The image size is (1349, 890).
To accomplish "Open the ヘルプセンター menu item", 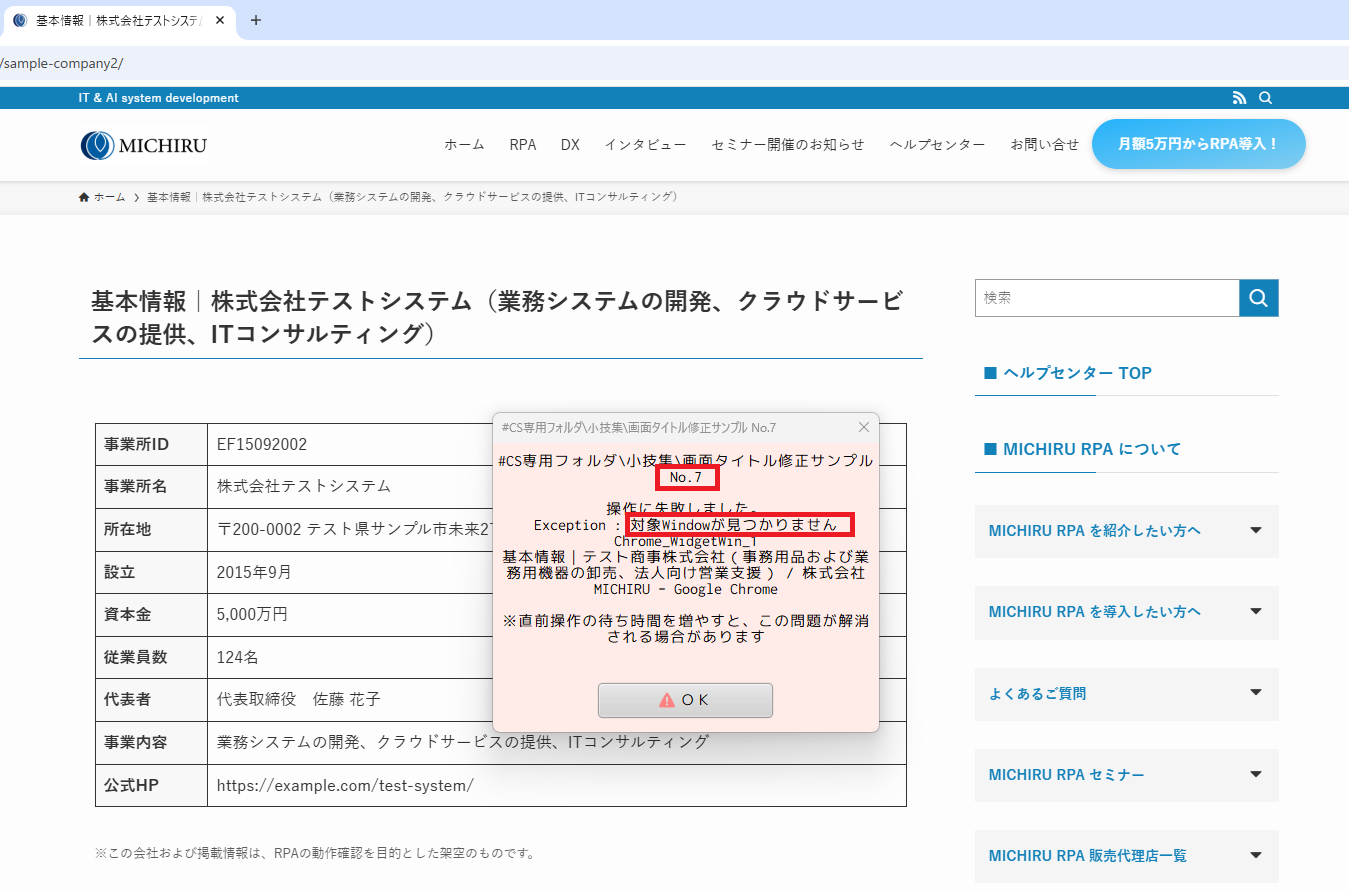I will click(937, 145).
